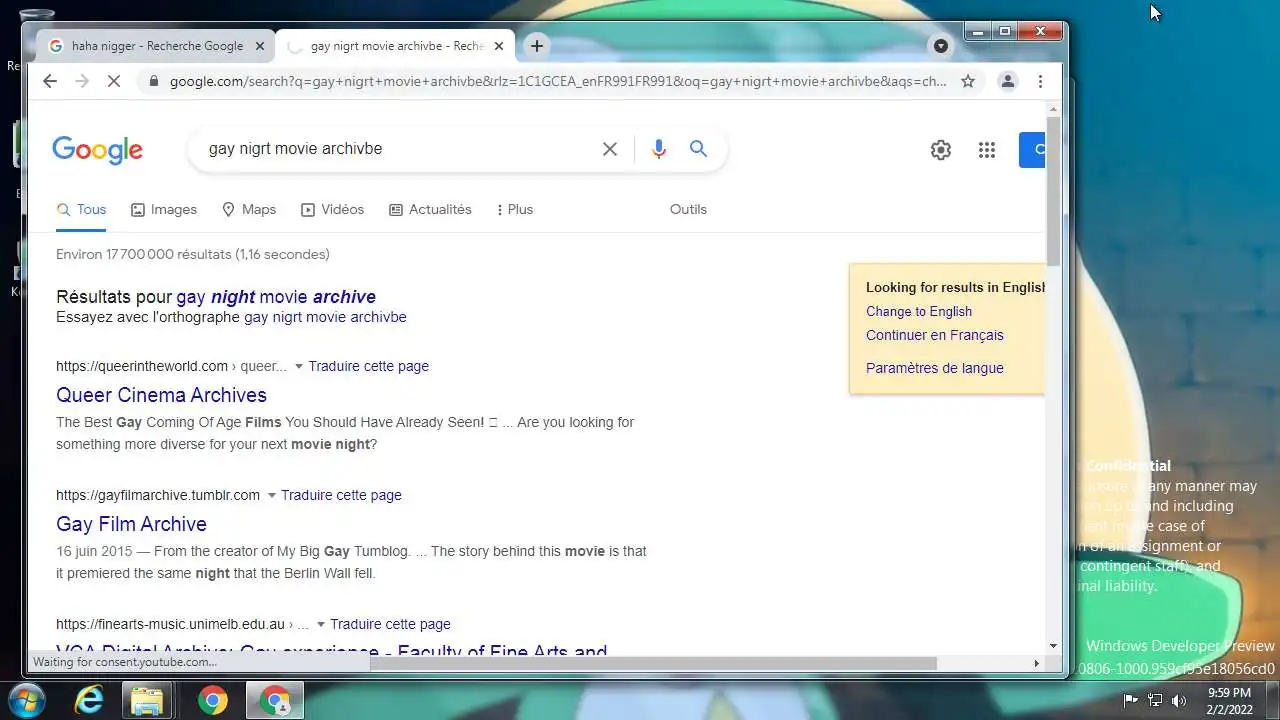
Task: Expand options arrow for unimelb result
Action: click(320, 625)
